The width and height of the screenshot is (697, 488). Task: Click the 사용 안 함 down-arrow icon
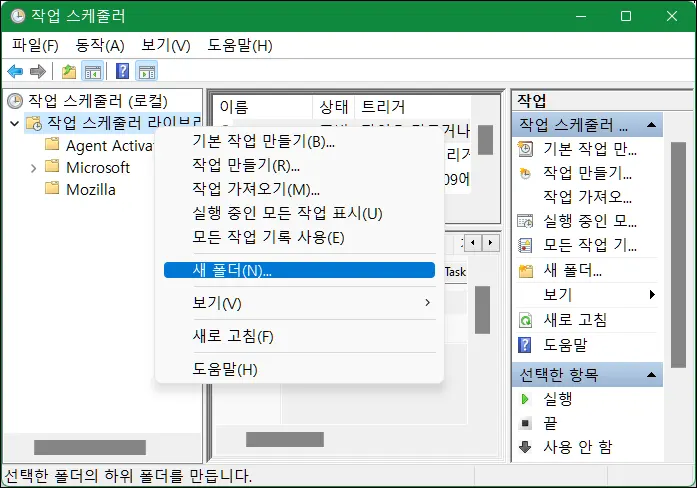click(x=525, y=447)
